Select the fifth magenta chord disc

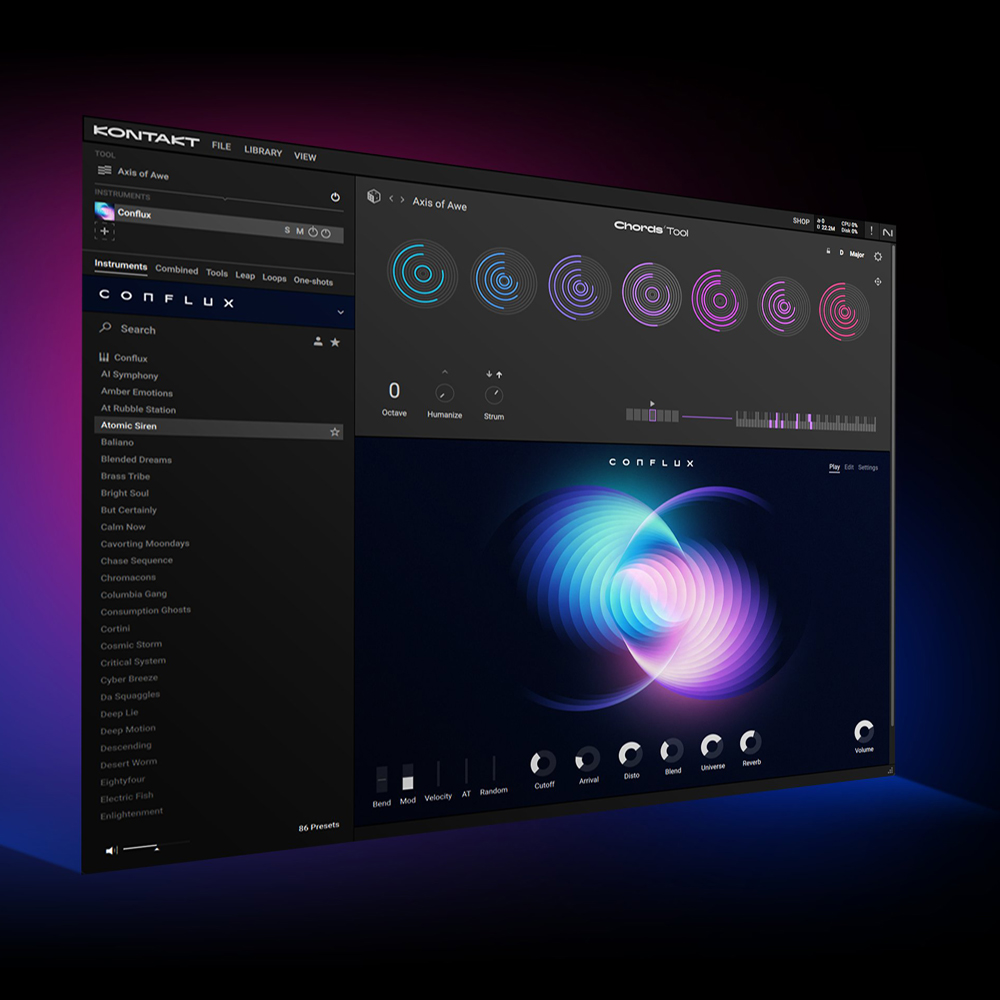coord(719,301)
